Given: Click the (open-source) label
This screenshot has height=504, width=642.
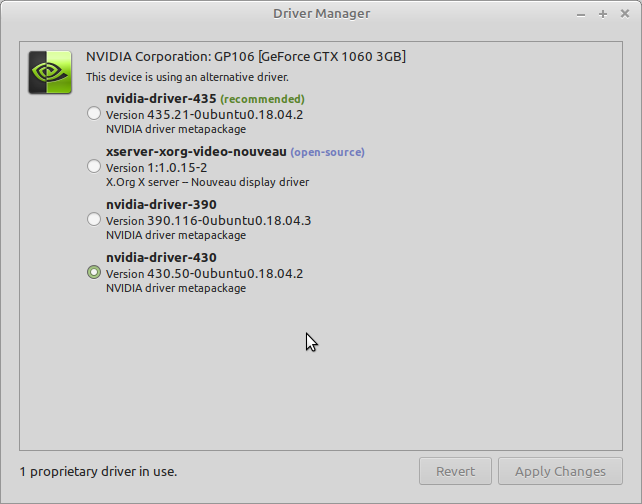Looking at the screenshot, I should (328, 152).
